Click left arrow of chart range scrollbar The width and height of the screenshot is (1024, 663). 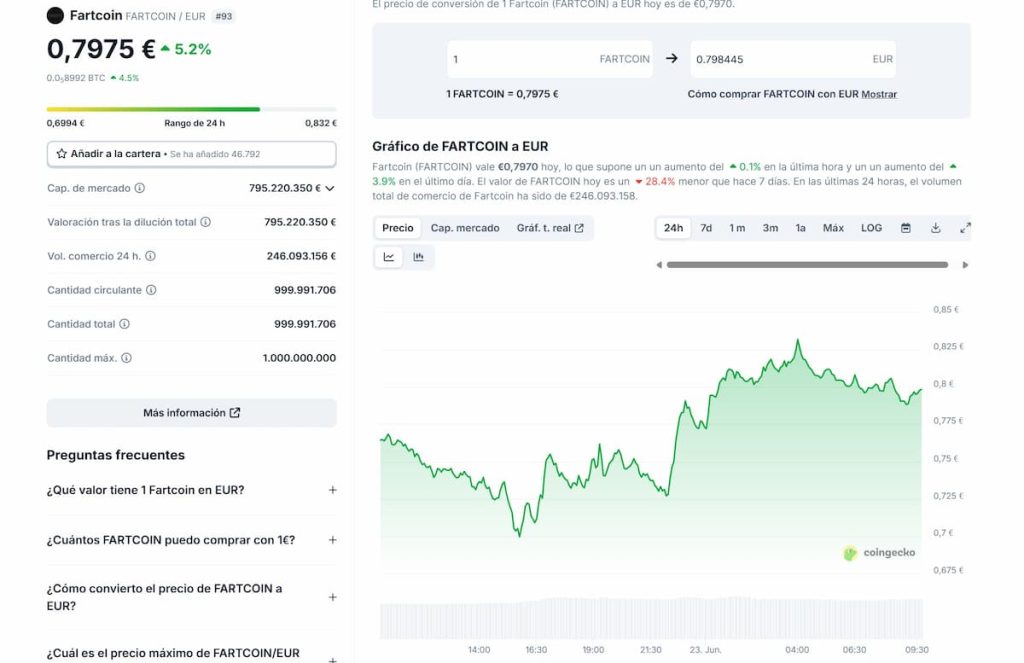(659, 265)
